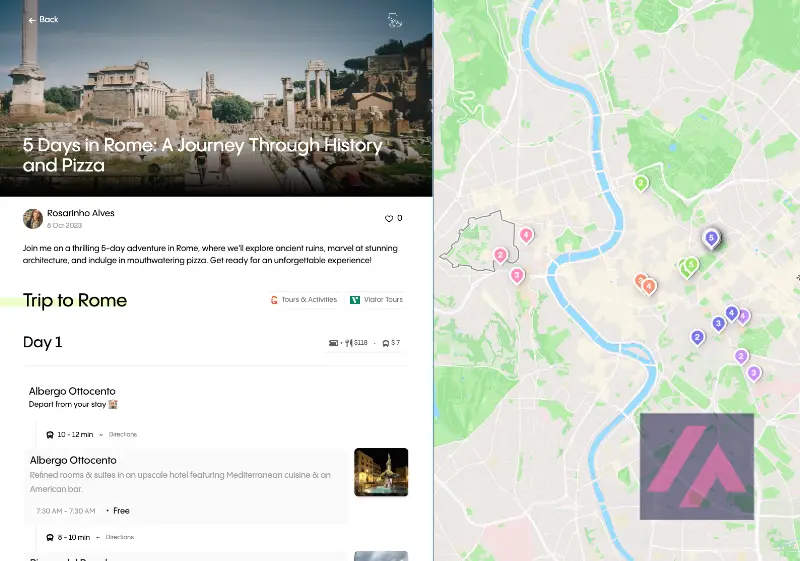Click the bus icon next to 8 - 10 min
Image resolution: width=800 pixels, height=561 pixels.
(x=50, y=538)
